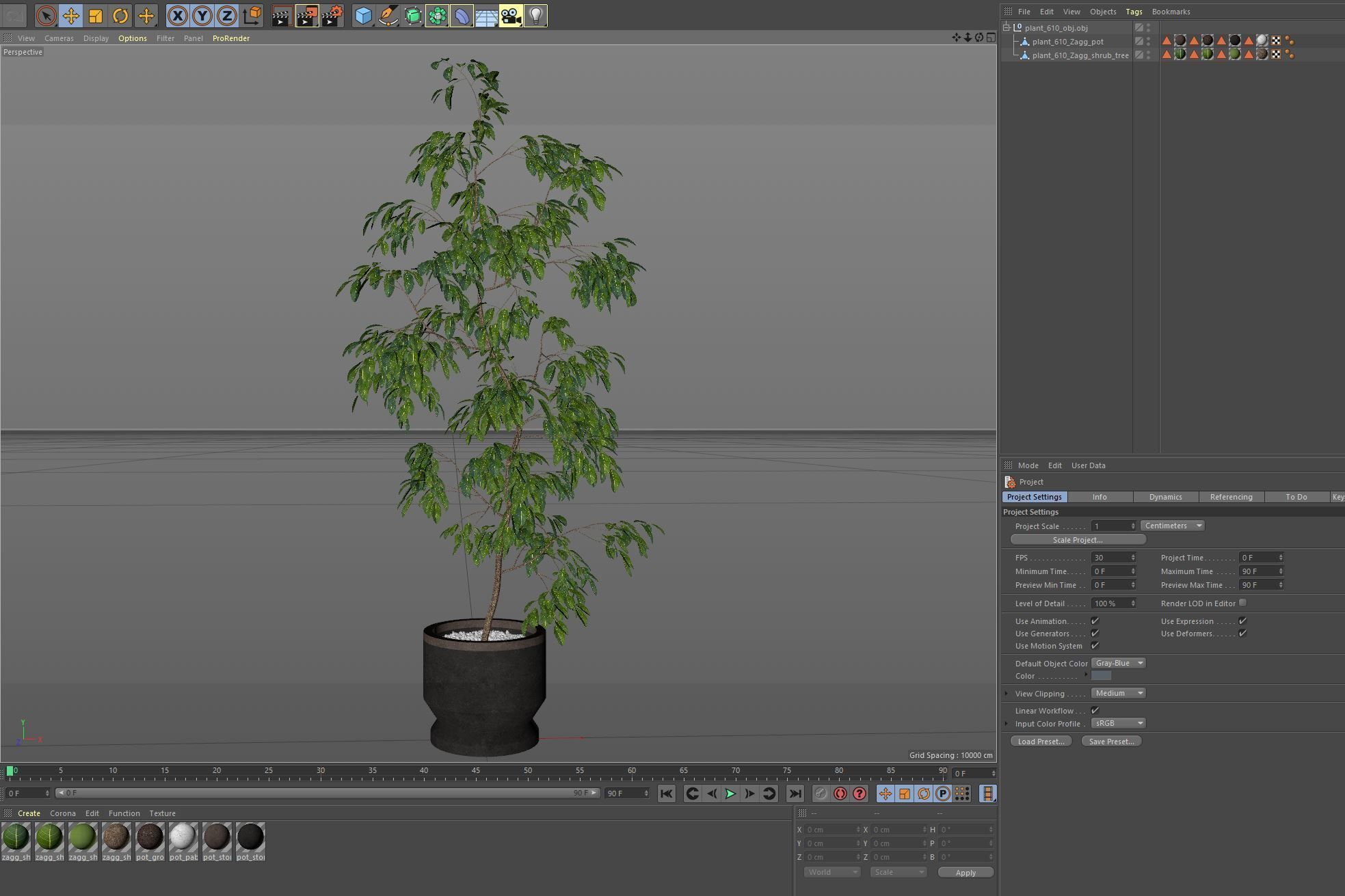Toggle Record Active Objects button
This screenshot has width=1345, height=896.
(x=821, y=793)
